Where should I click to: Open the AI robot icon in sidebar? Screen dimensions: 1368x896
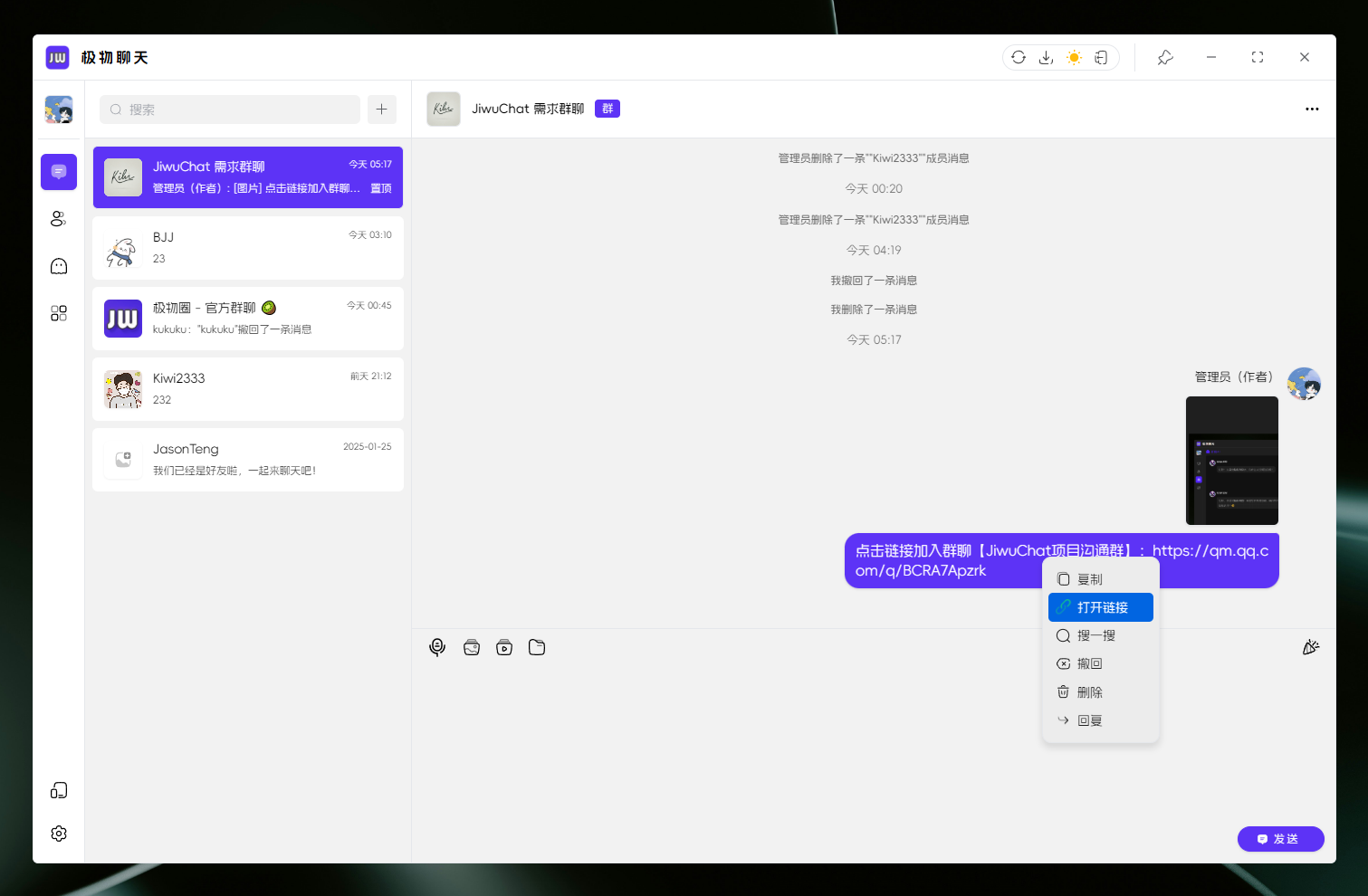pos(59,266)
